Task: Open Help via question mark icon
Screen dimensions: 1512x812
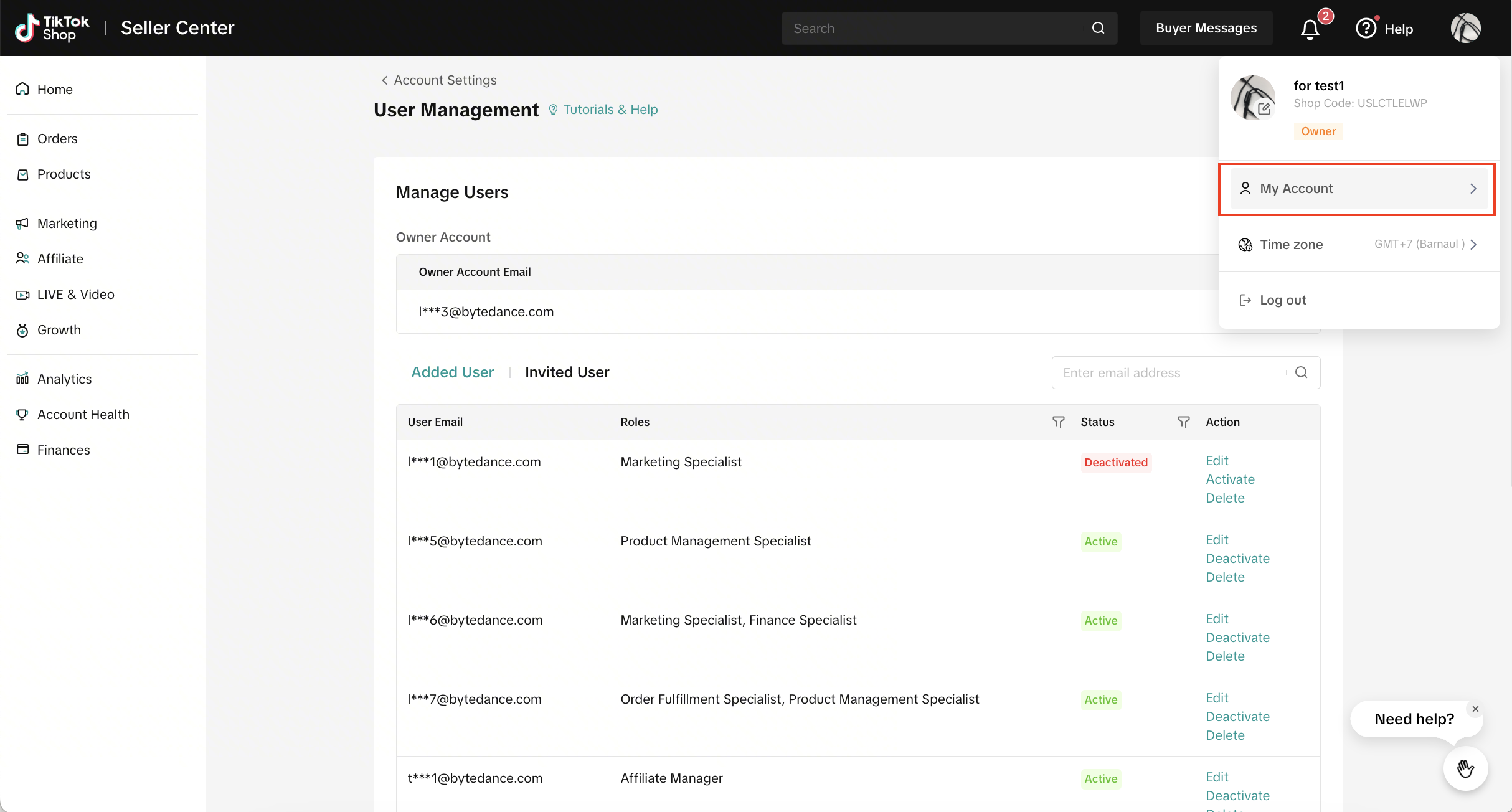Action: (x=1366, y=29)
